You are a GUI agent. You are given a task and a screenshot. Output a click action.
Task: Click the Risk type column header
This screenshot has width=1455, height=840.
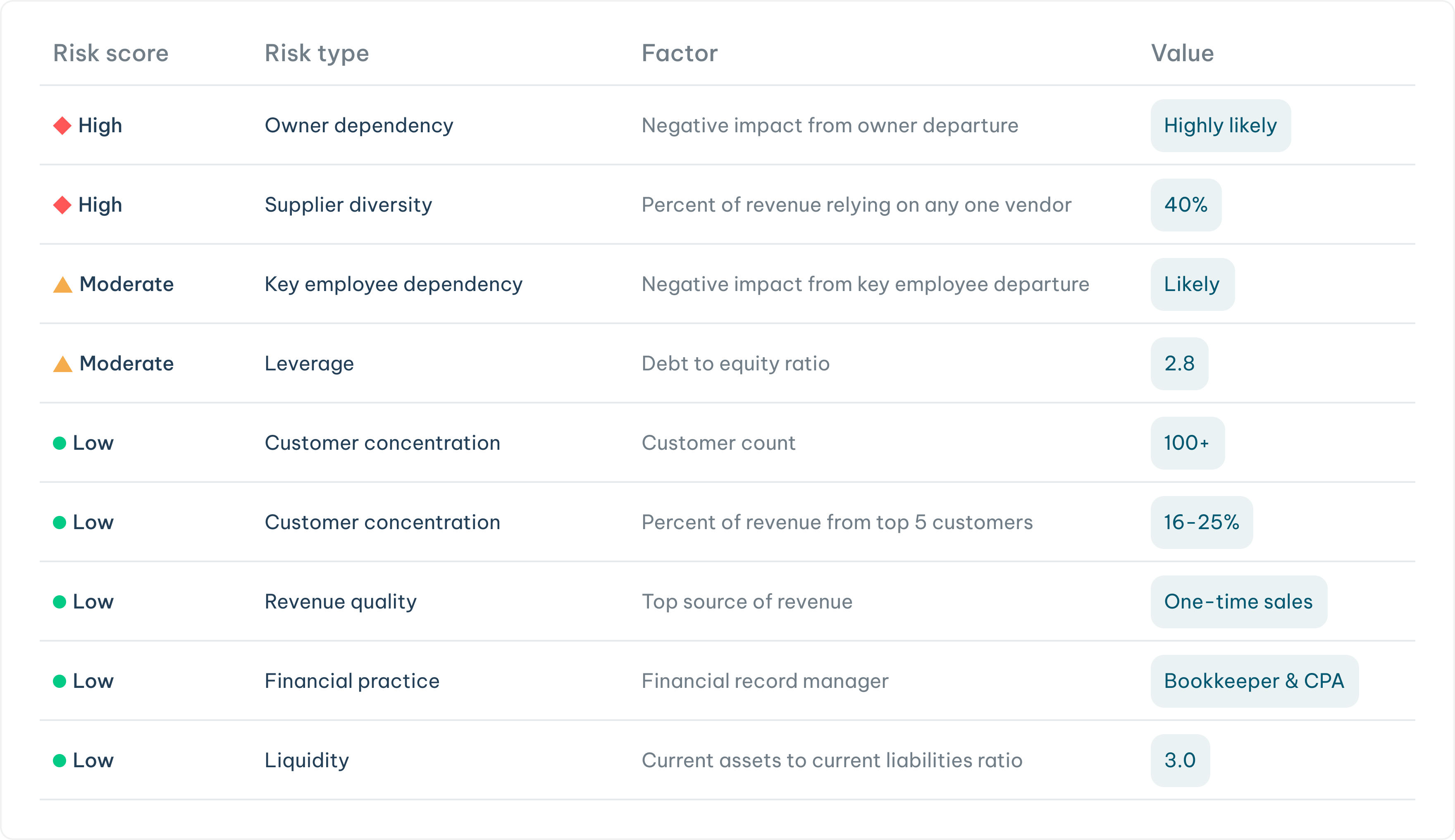pyautogui.click(x=317, y=53)
